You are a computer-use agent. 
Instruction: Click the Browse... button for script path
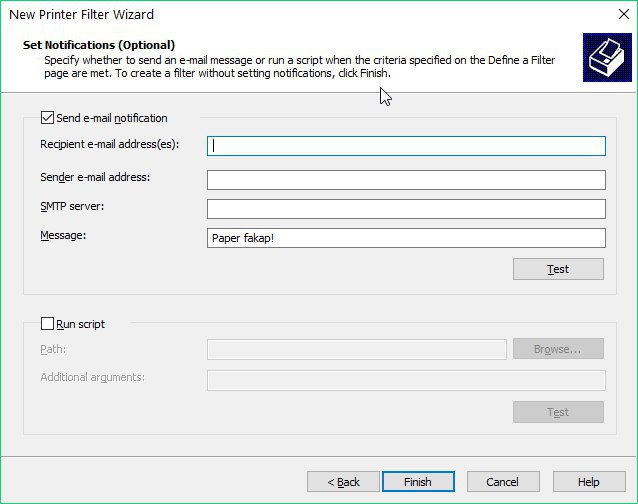558,349
